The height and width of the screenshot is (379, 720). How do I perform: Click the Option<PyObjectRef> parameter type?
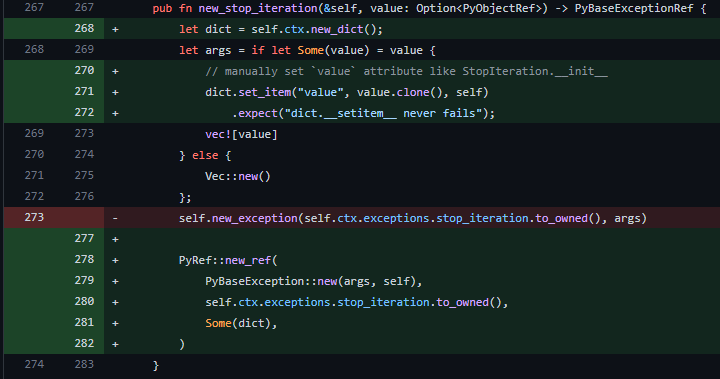tap(478, 8)
